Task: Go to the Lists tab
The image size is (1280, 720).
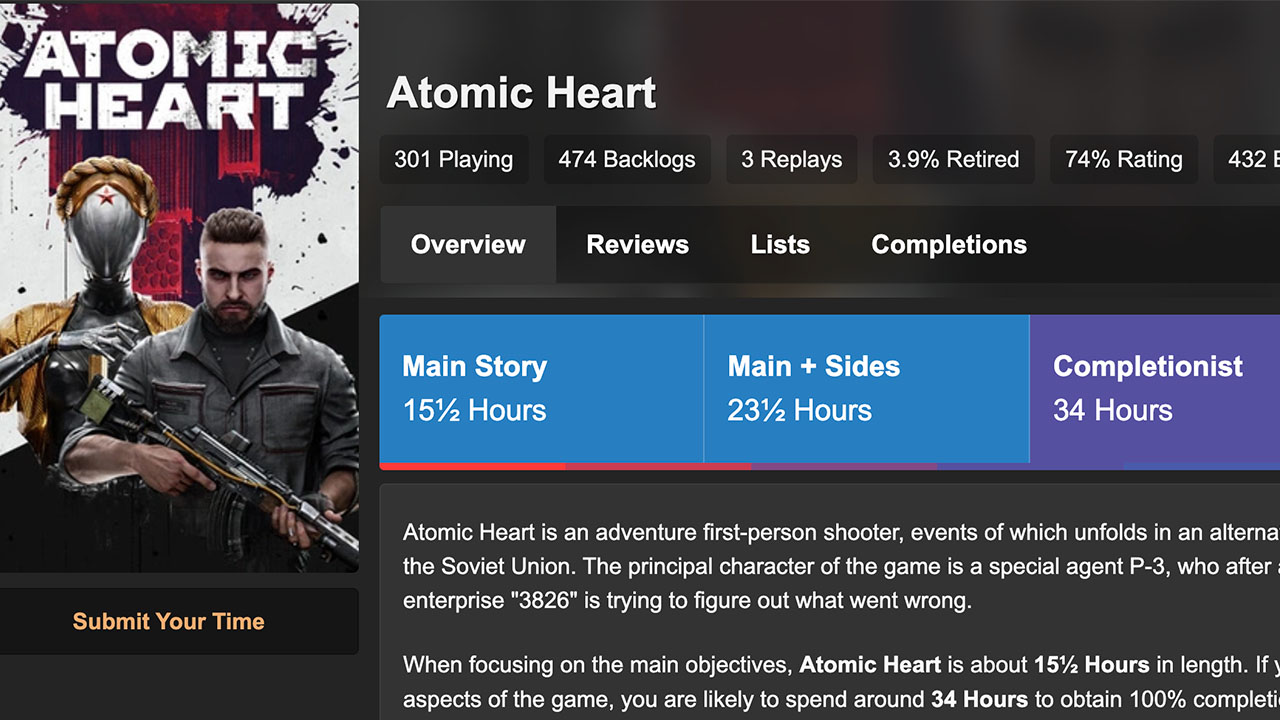Action: 780,245
